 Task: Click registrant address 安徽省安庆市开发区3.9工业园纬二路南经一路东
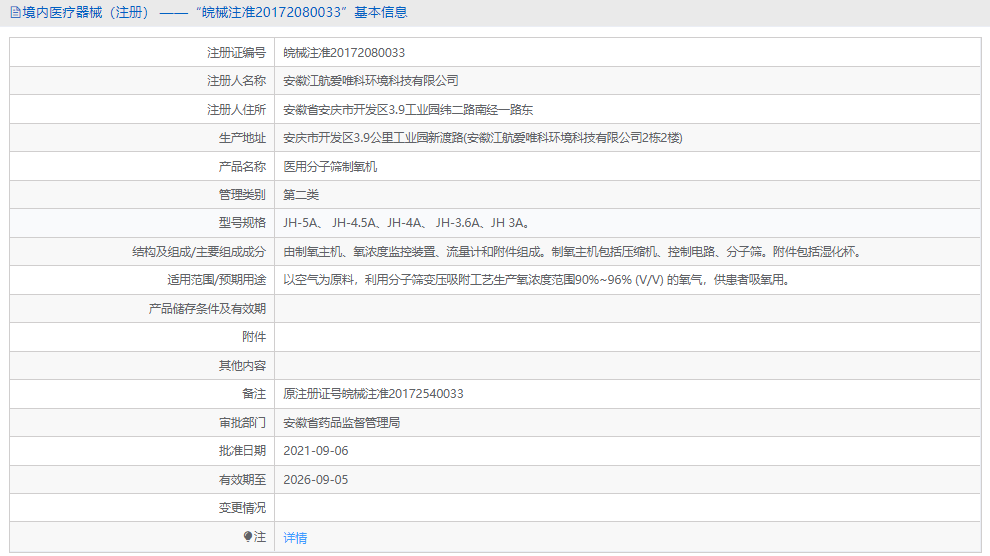point(408,110)
